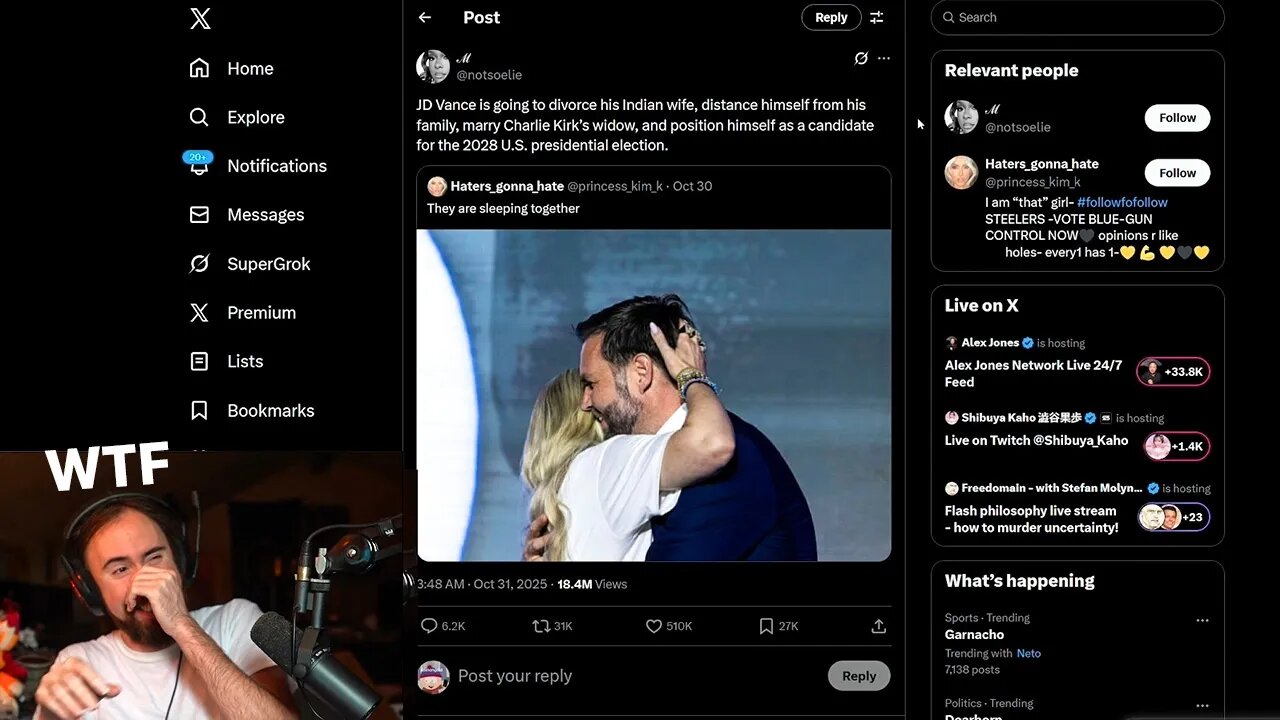Open Flash philosophy live stream
The height and width of the screenshot is (720, 1280).
[1031, 519]
